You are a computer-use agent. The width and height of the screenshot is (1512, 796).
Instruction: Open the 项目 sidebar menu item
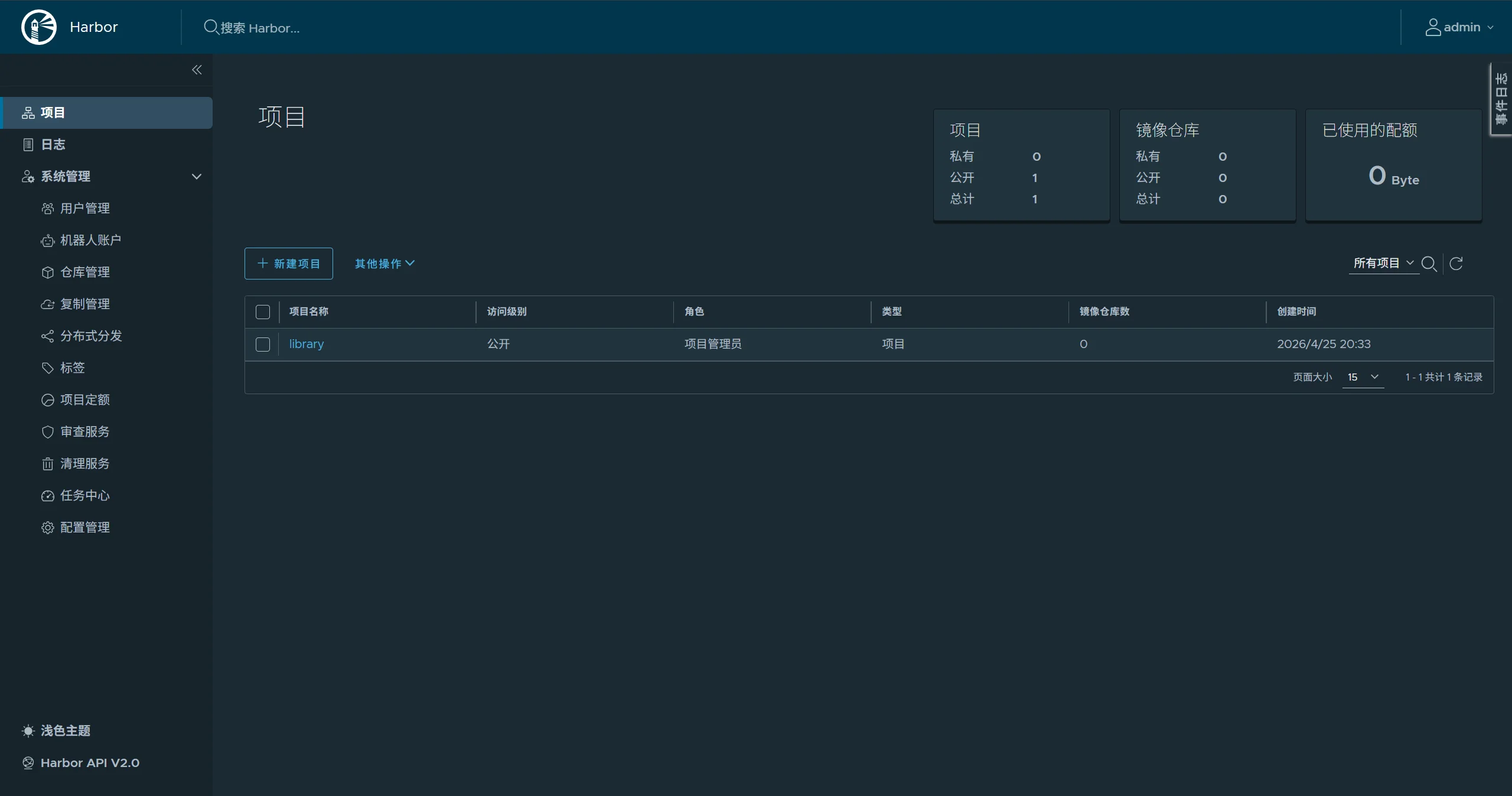coord(107,113)
